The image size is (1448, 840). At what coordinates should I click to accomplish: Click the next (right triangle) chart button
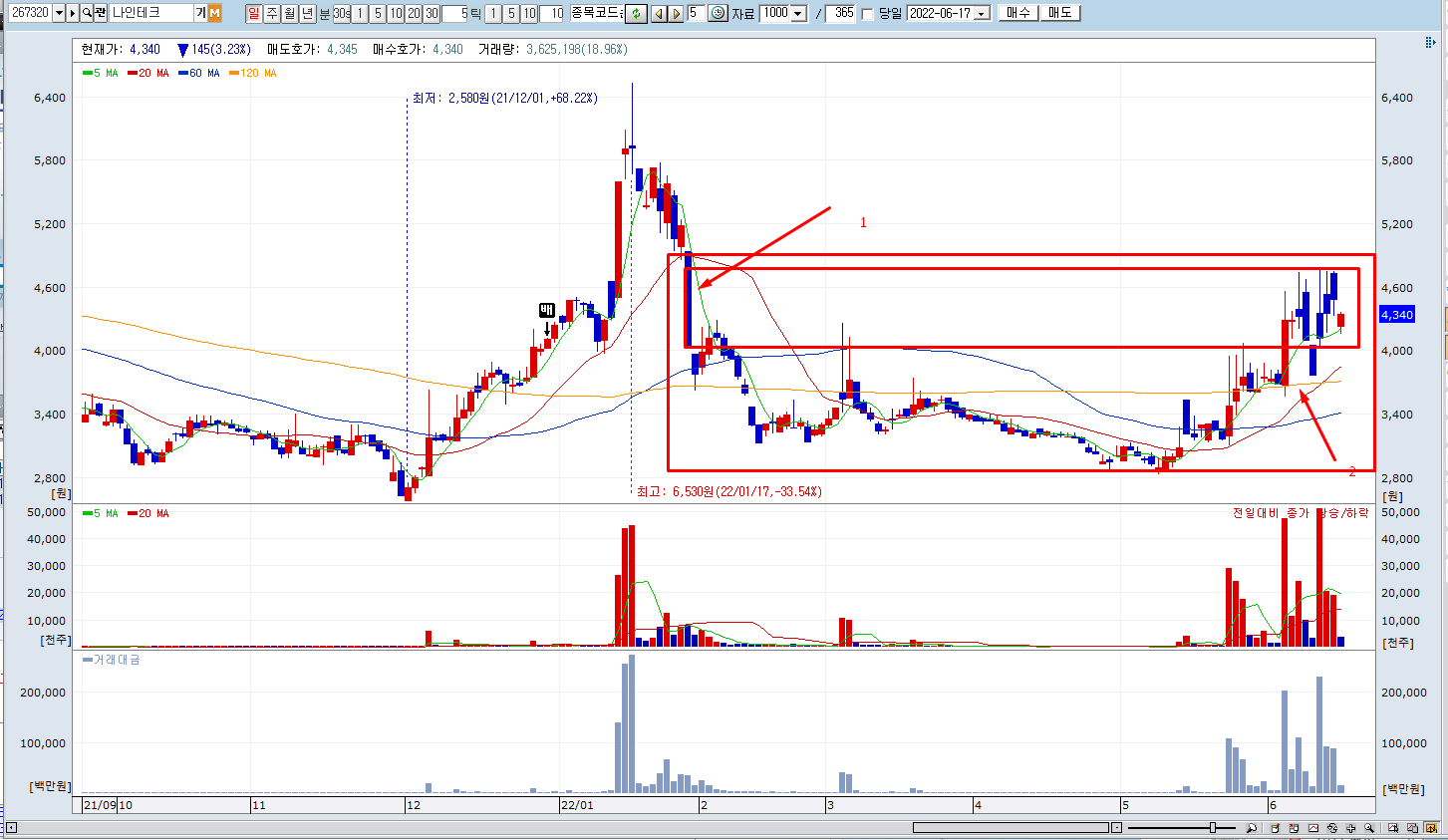(x=677, y=13)
